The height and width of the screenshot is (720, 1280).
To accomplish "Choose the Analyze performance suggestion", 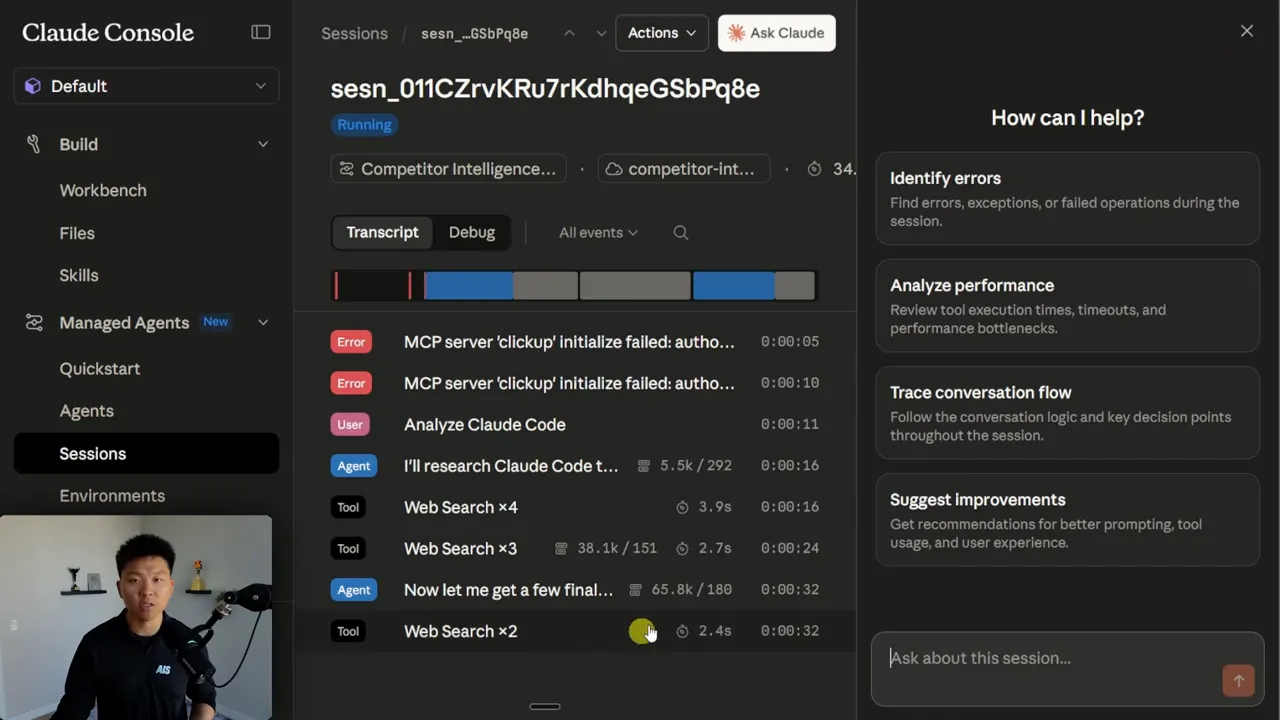I will (x=1067, y=305).
